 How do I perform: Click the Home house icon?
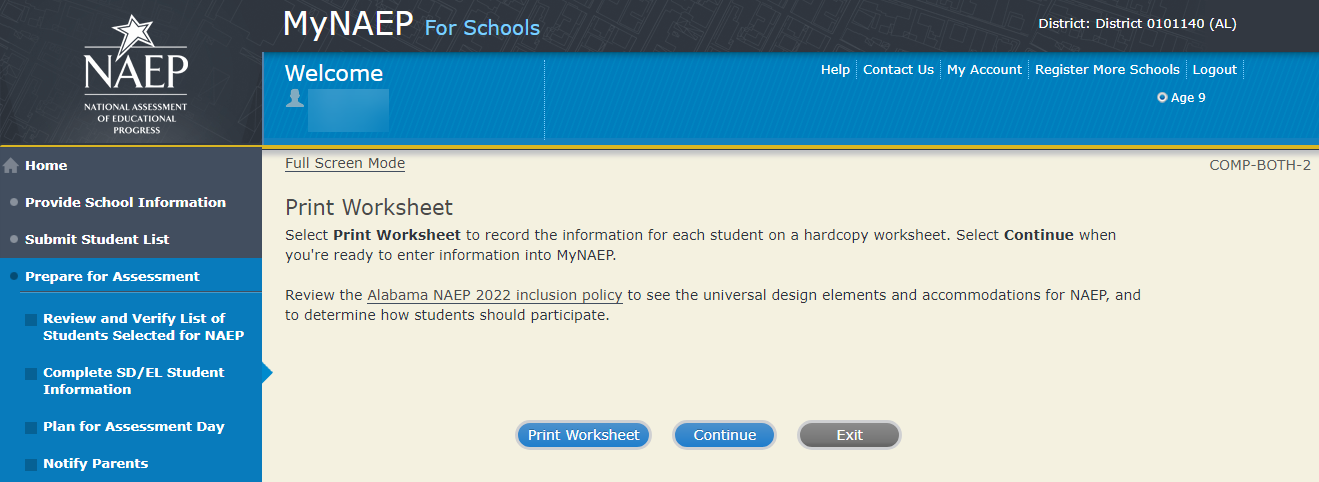click(11, 166)
